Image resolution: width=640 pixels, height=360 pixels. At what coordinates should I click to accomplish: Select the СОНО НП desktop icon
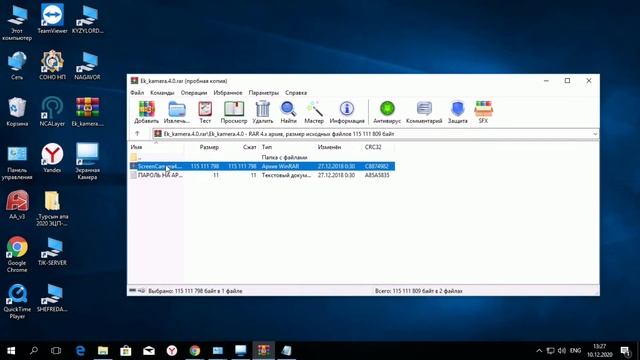(x=52, y=65)
